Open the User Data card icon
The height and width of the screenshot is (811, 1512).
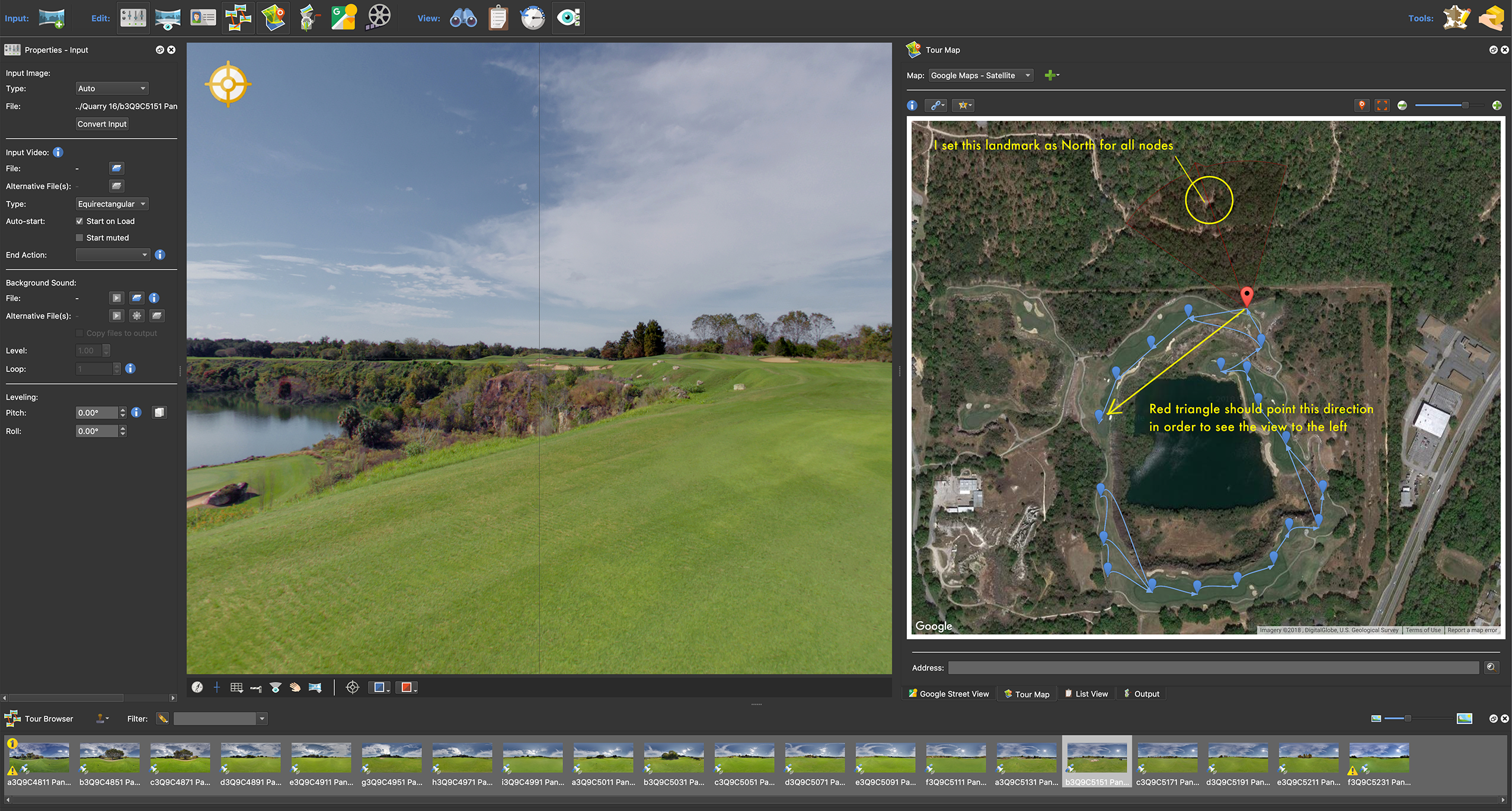203,18
